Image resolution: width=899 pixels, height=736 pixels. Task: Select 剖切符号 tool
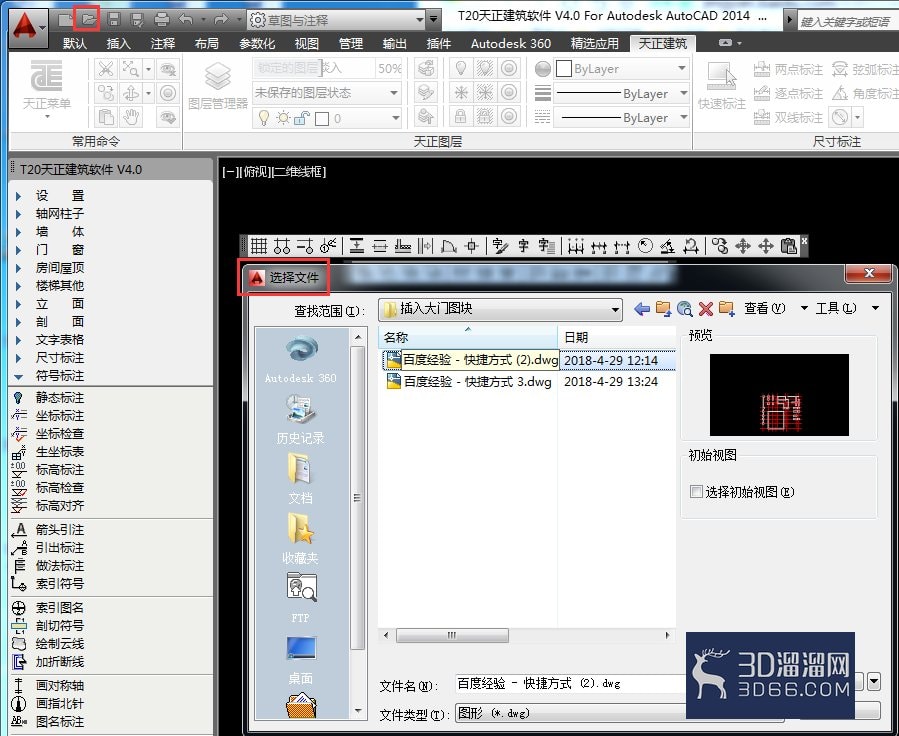[x=48, y=625]
